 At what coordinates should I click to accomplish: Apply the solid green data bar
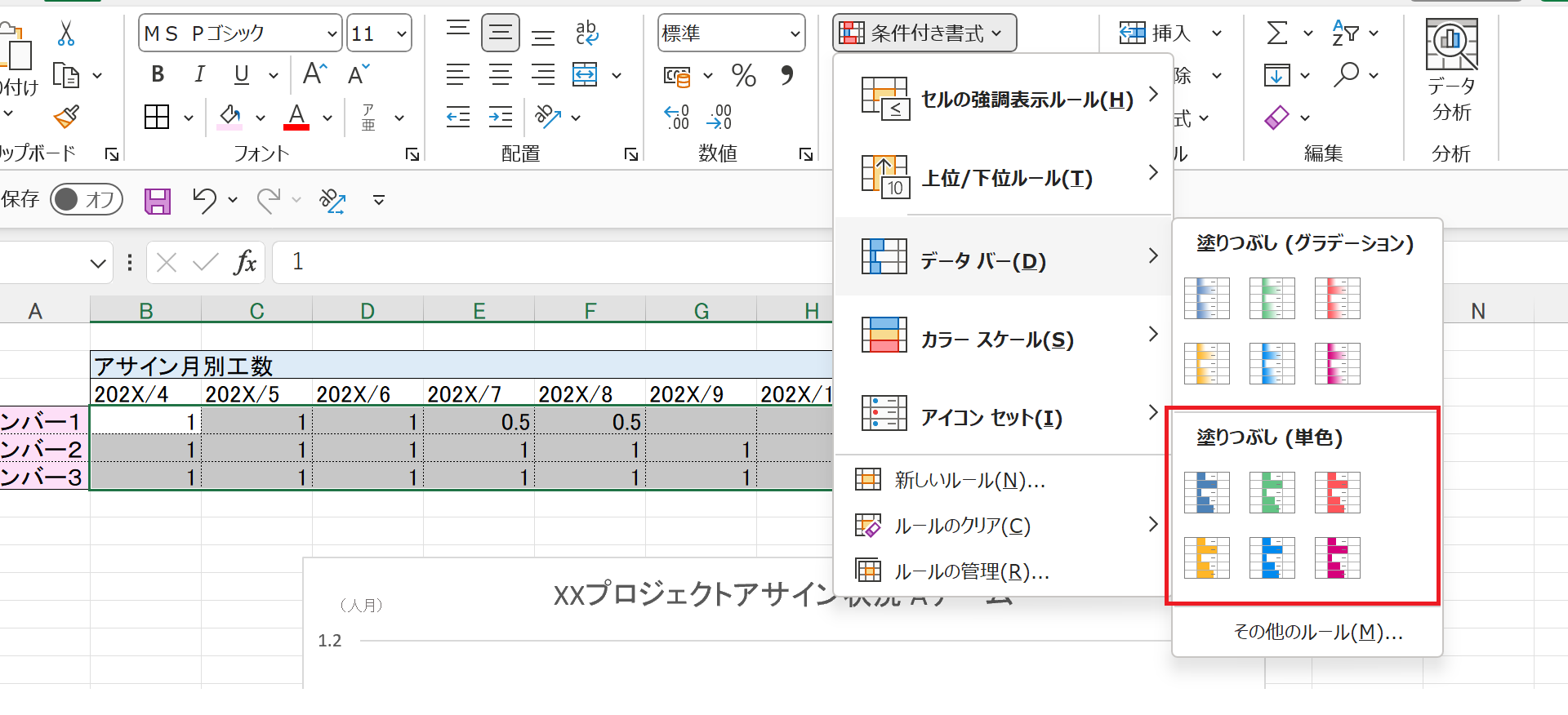pos(1272,493)
